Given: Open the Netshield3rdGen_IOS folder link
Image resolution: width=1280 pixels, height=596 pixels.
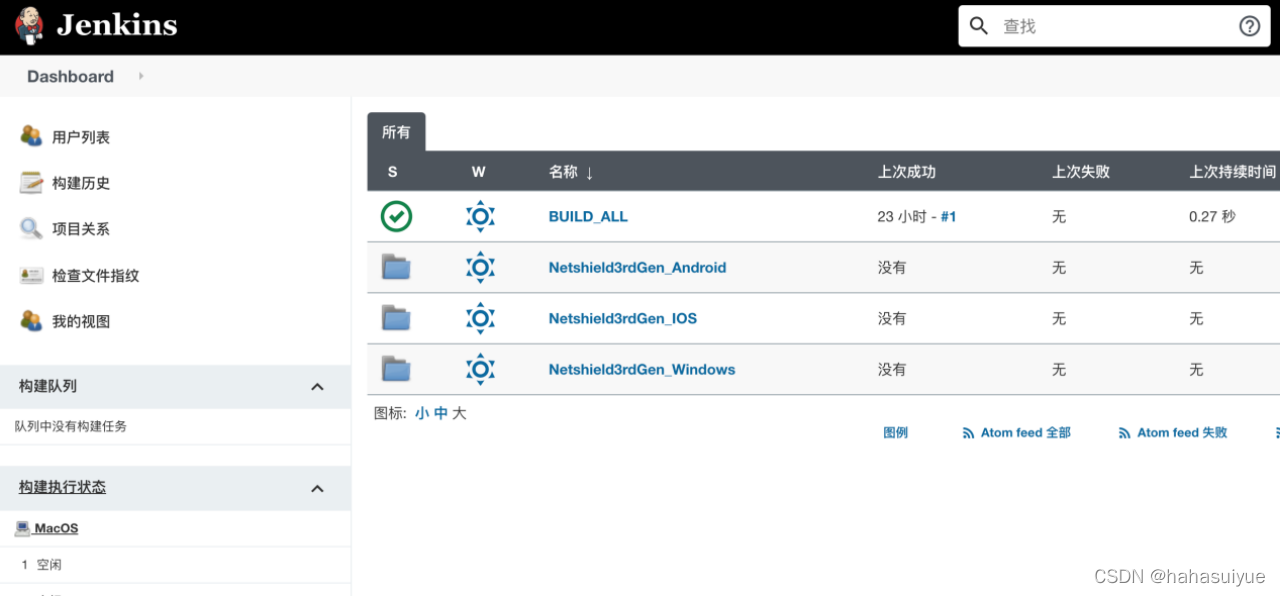Looking at the screenshot, I should (x=622, y=318).
